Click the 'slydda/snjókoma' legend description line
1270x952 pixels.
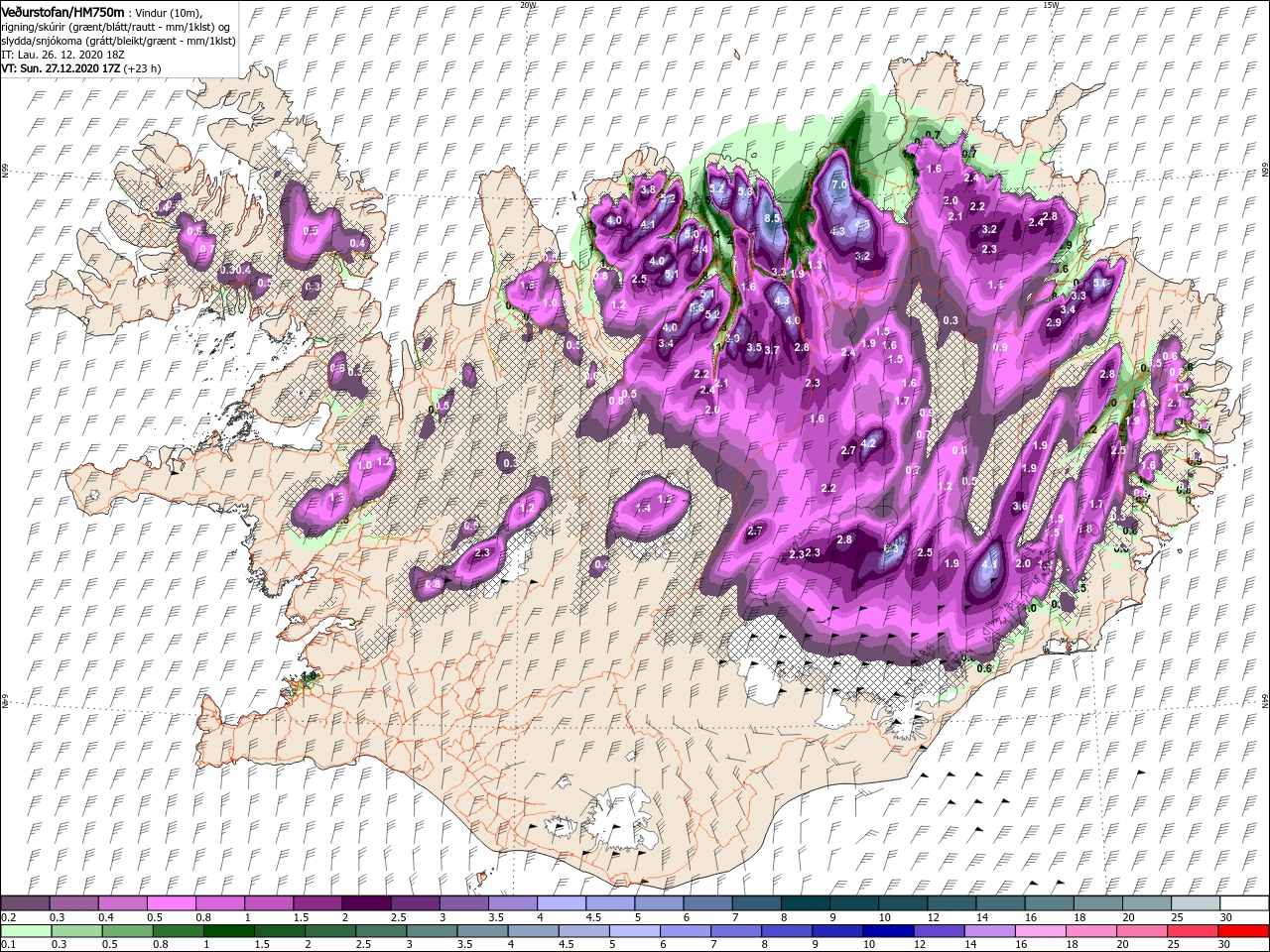(118, 42)
